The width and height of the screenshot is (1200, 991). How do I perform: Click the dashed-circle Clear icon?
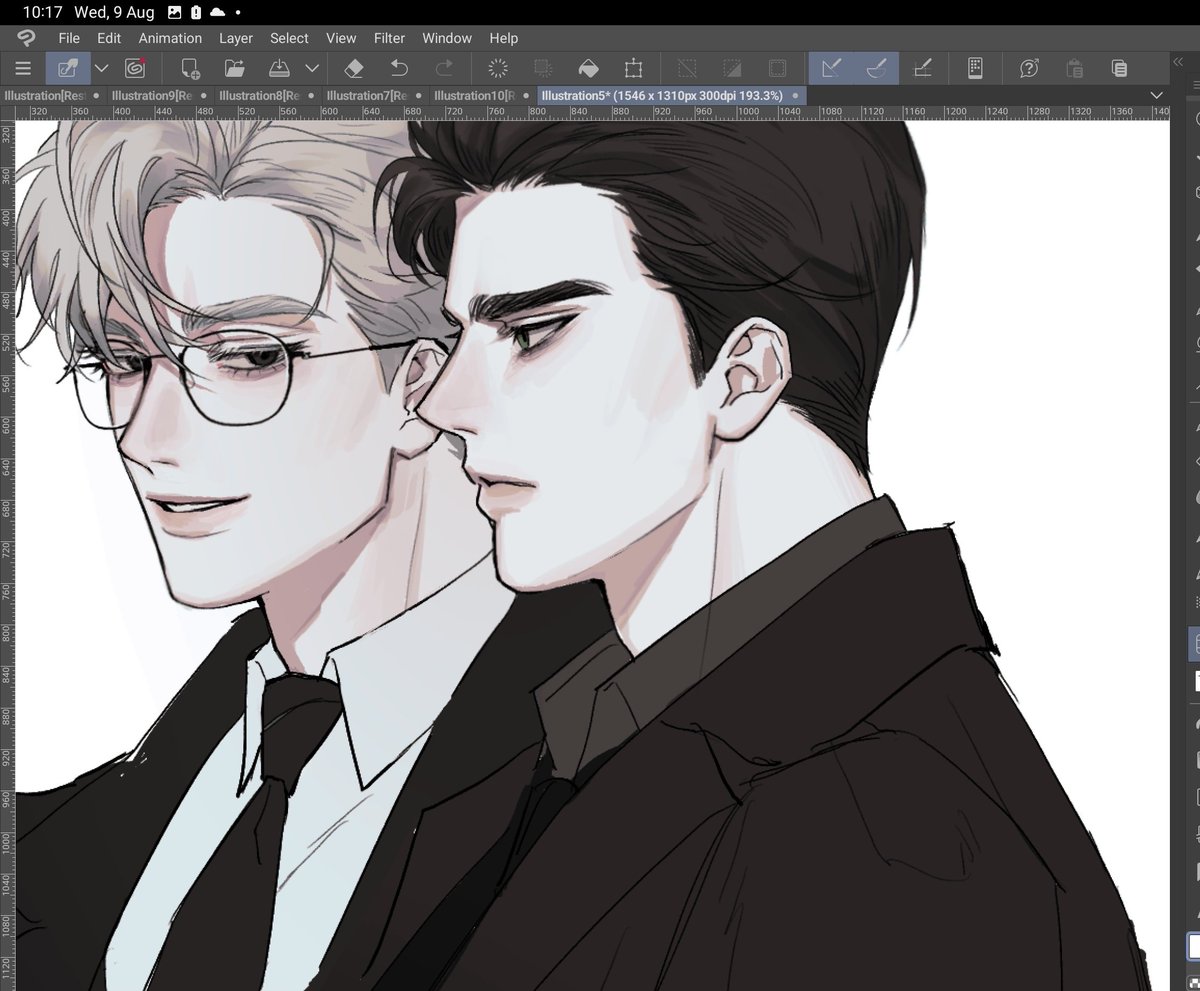point(498,68)
